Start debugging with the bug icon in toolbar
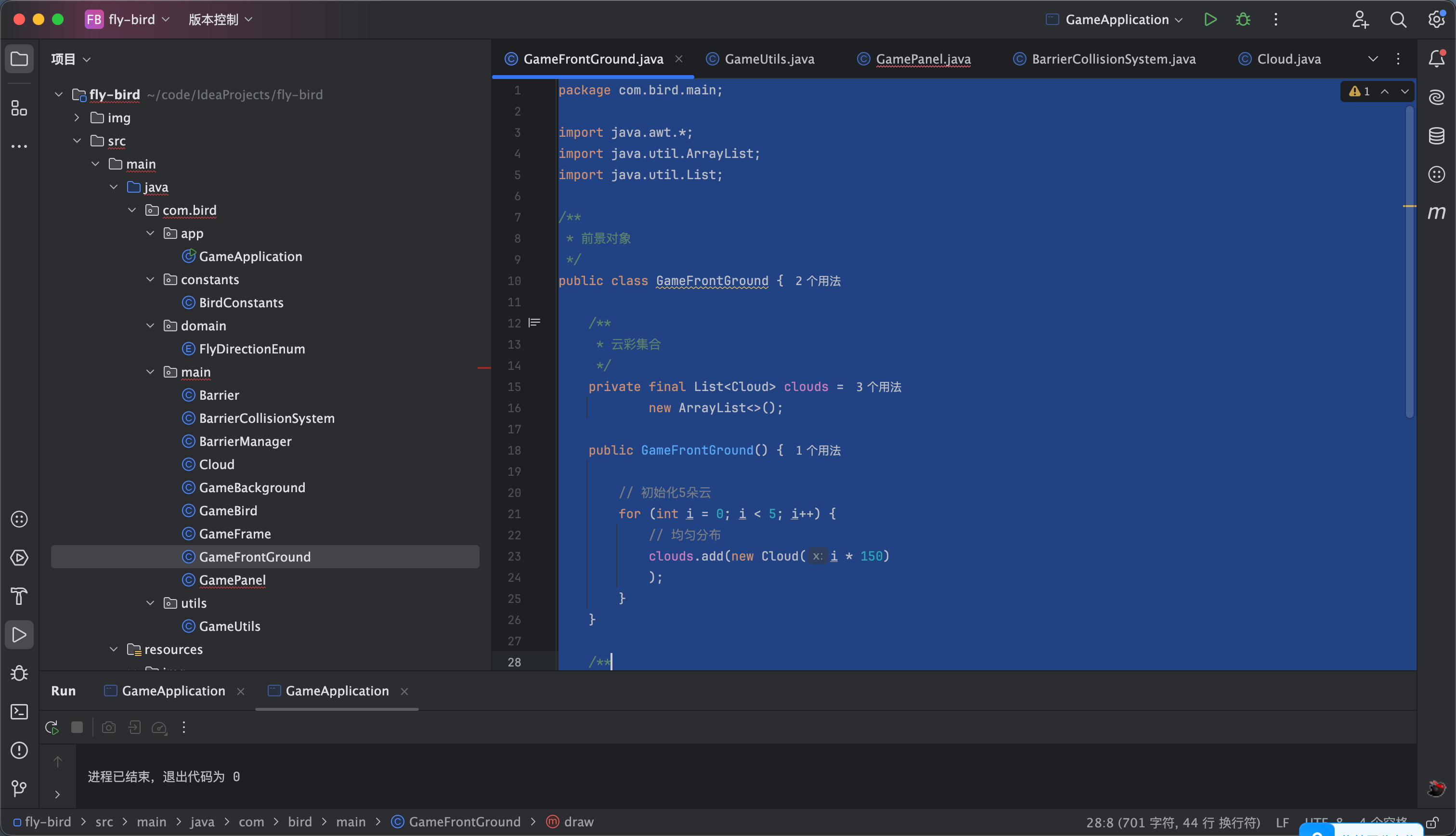 (1243, 20)
